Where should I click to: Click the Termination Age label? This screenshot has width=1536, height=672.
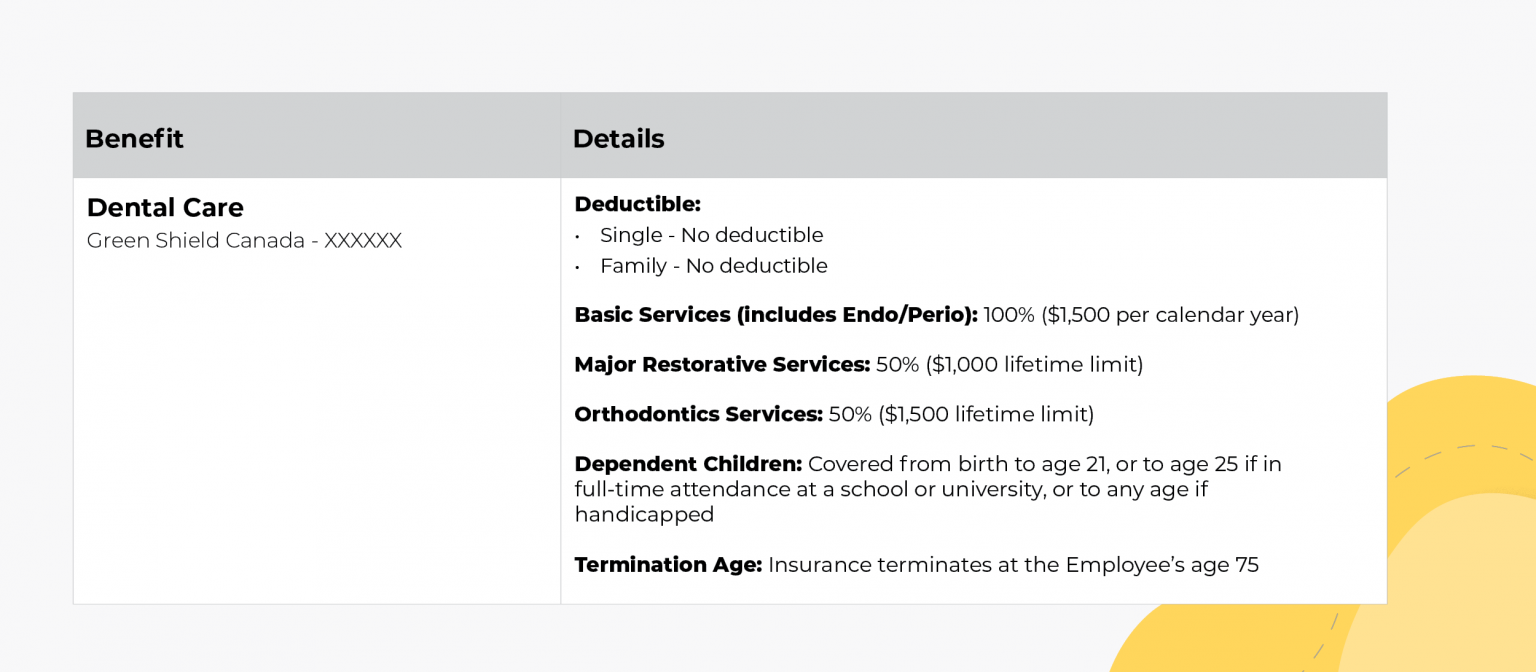(668, 565)
